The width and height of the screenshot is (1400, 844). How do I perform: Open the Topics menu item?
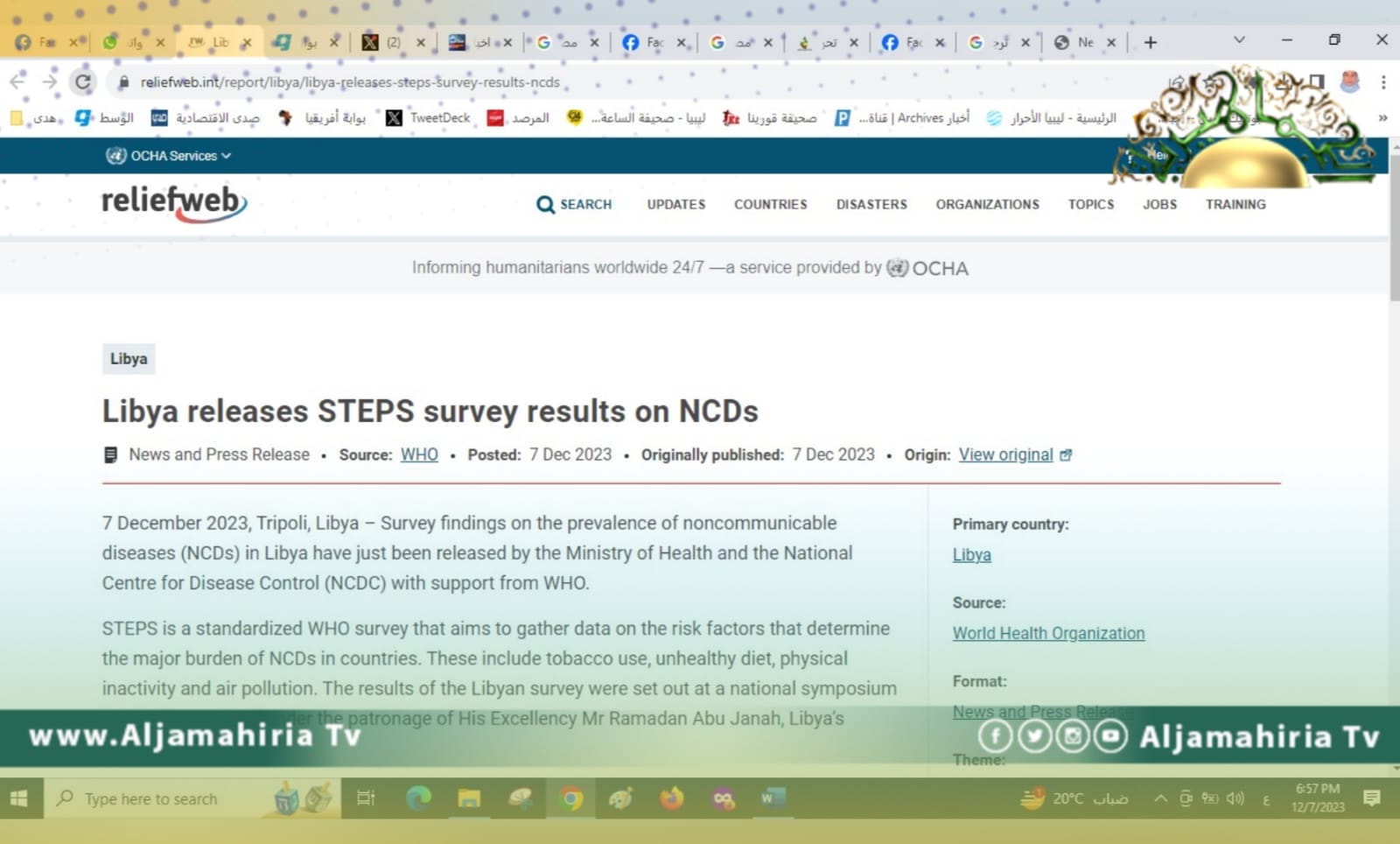(x=1091, y=204)
